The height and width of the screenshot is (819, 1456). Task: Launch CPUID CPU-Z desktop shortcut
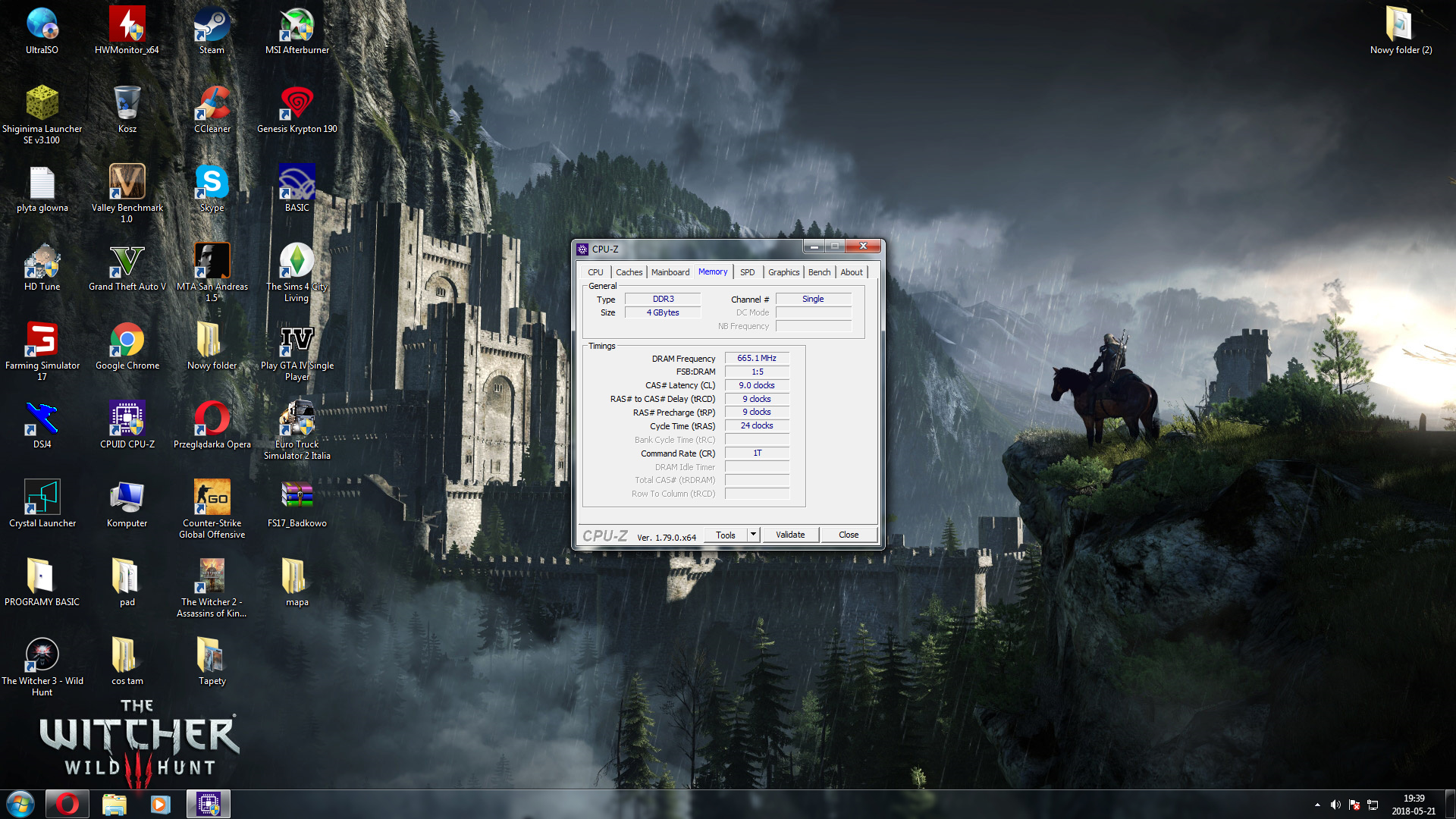click(127, 425)
